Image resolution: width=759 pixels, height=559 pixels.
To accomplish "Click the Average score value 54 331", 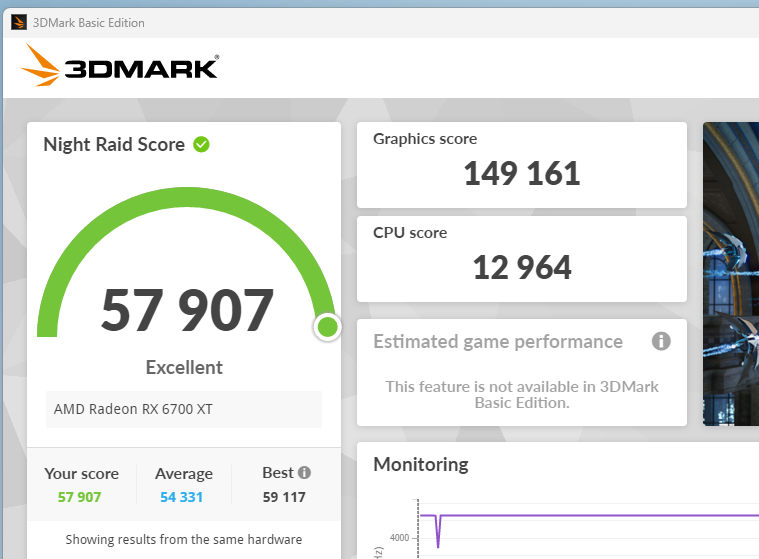I will click(182, 497).
